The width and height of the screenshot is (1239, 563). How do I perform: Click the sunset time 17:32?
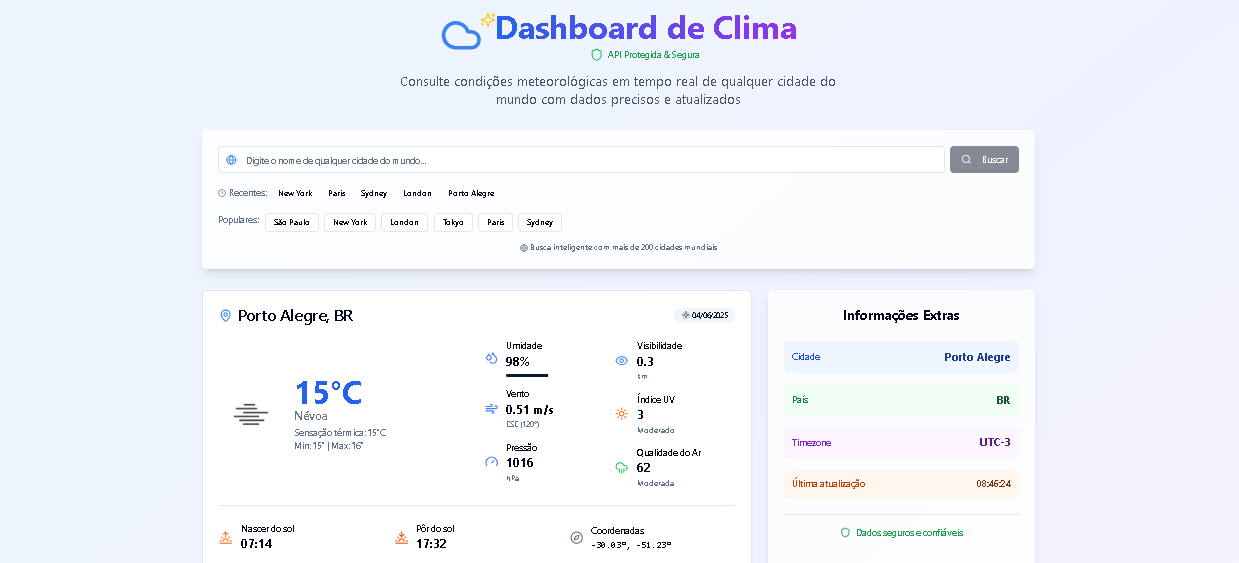click(x=431, y=544)
